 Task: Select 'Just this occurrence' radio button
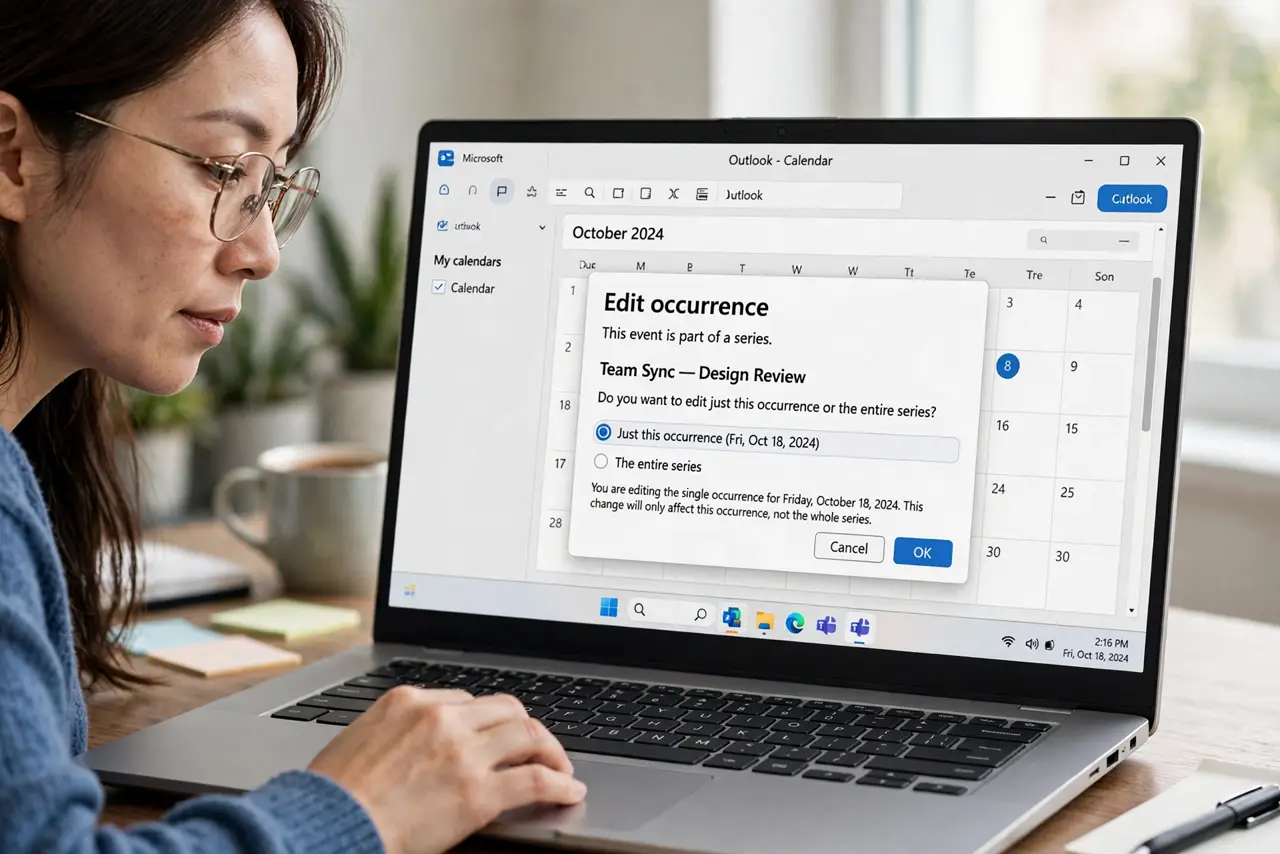pos(603,433)
